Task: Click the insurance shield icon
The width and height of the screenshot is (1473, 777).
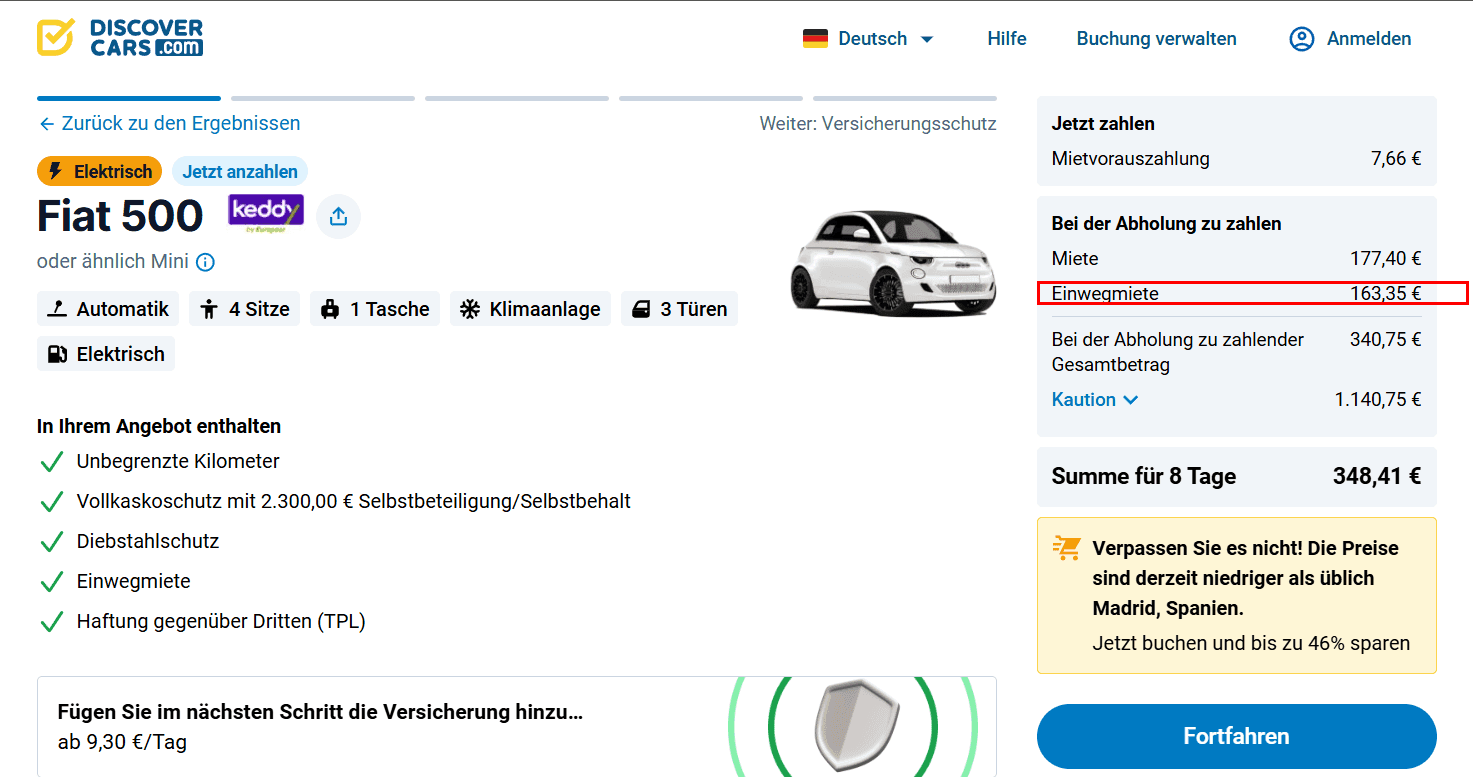Action: tap(857, 725)
